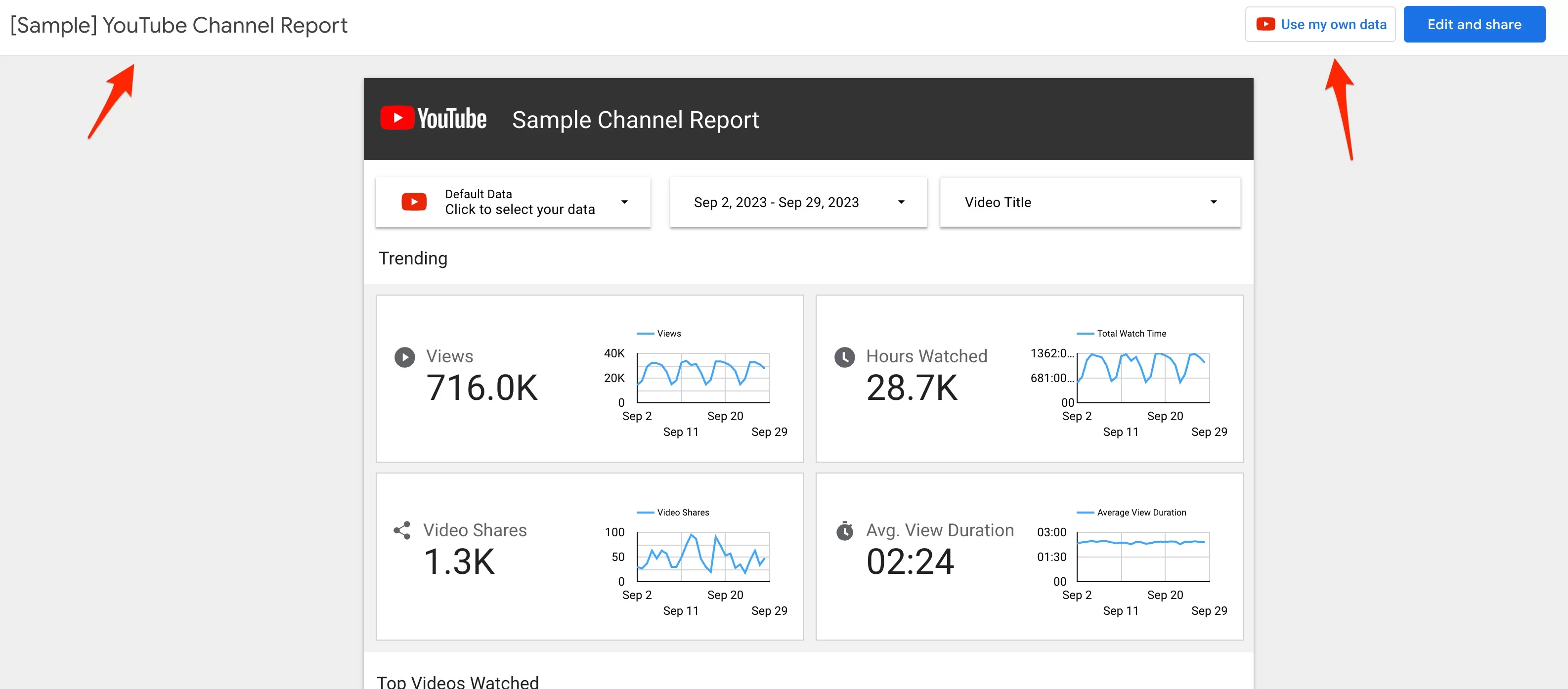Click the Views play icon
Image resolution: width=1568 pixels, height=689 pixels.
coord(405,357)
